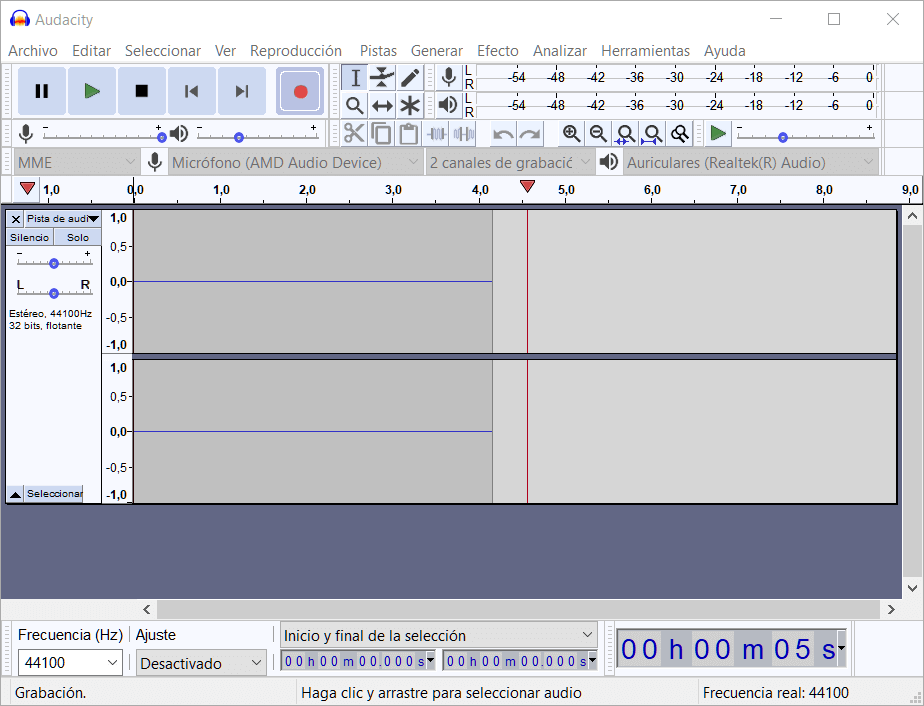
Task: Click the playback meter speaker icon
Action: pyautogui.click(x=449, y=105)
